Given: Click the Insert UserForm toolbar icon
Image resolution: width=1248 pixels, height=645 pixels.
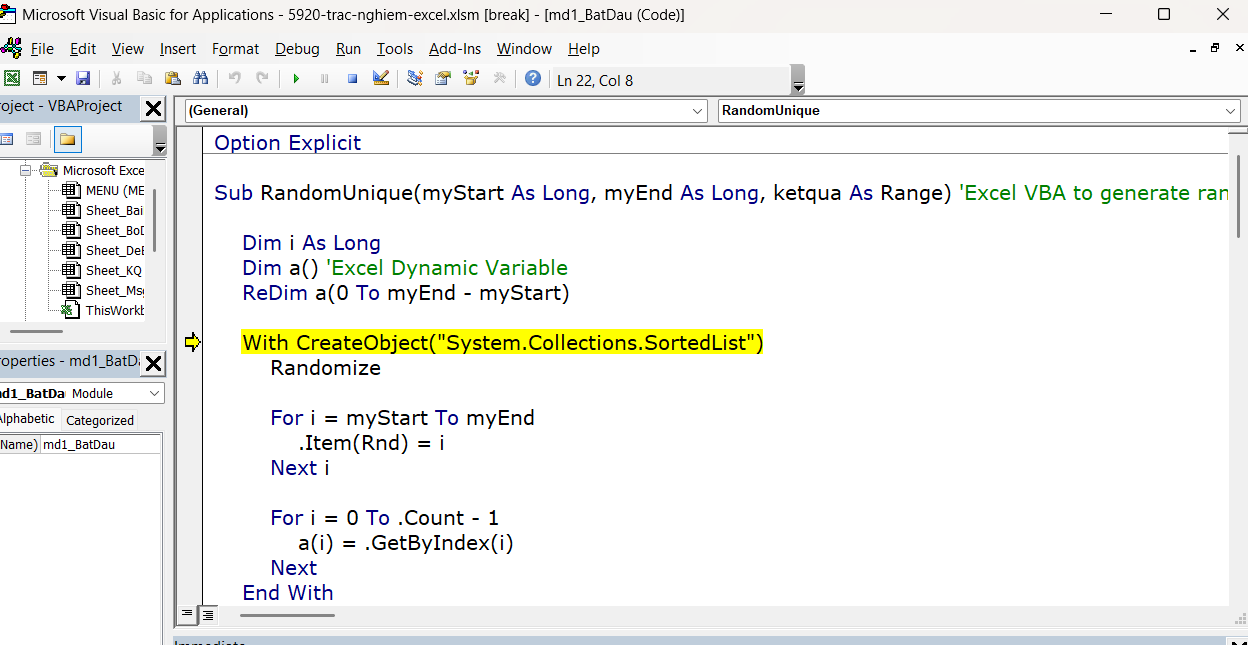Looking at the screenshot, I should point(40,78).
